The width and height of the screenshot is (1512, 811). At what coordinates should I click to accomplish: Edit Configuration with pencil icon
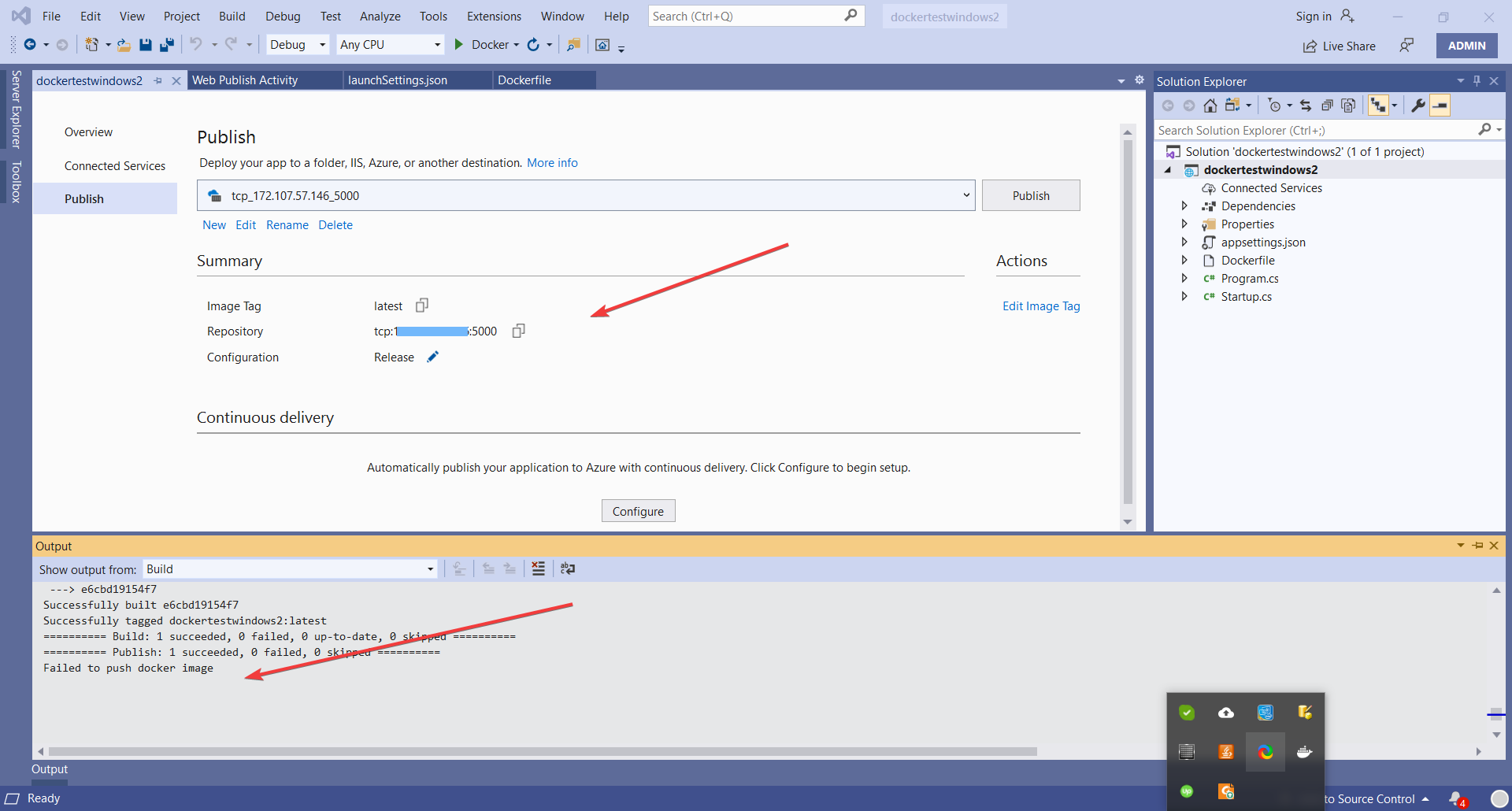[432, 357]
